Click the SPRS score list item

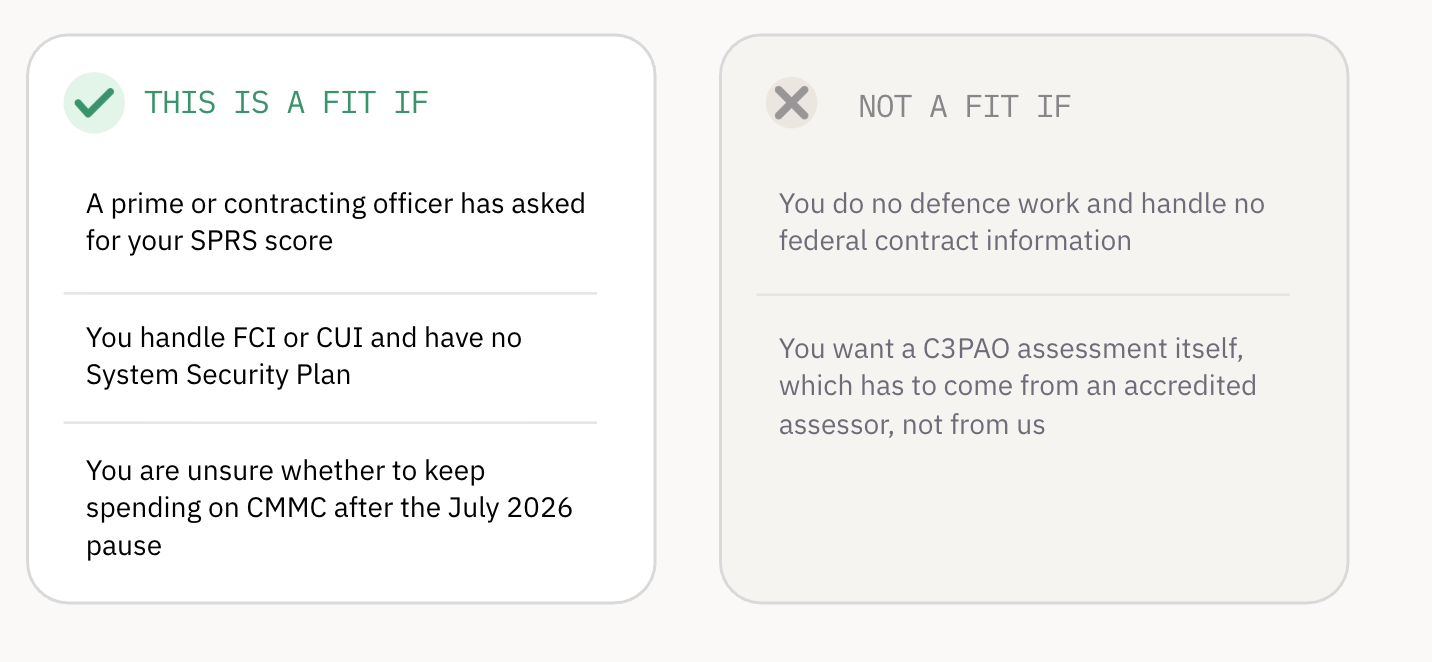[x=336, y=222]
